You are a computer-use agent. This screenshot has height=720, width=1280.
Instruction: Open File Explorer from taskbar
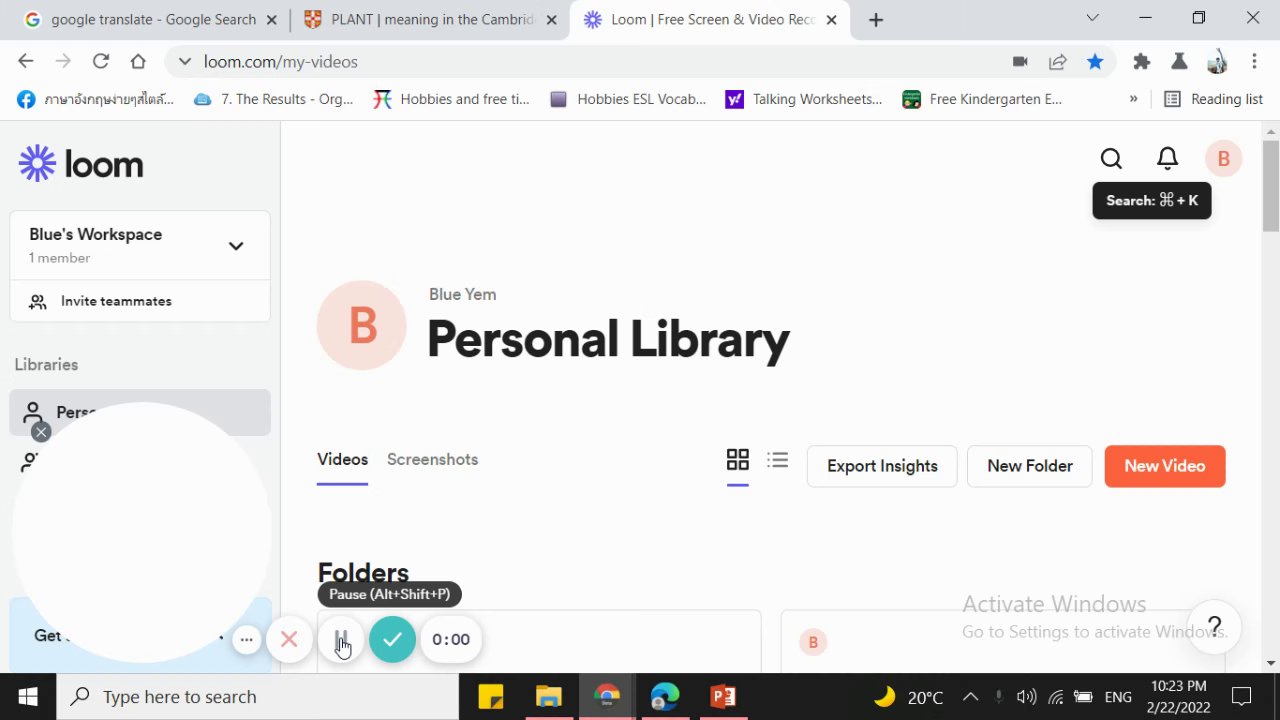548,697
